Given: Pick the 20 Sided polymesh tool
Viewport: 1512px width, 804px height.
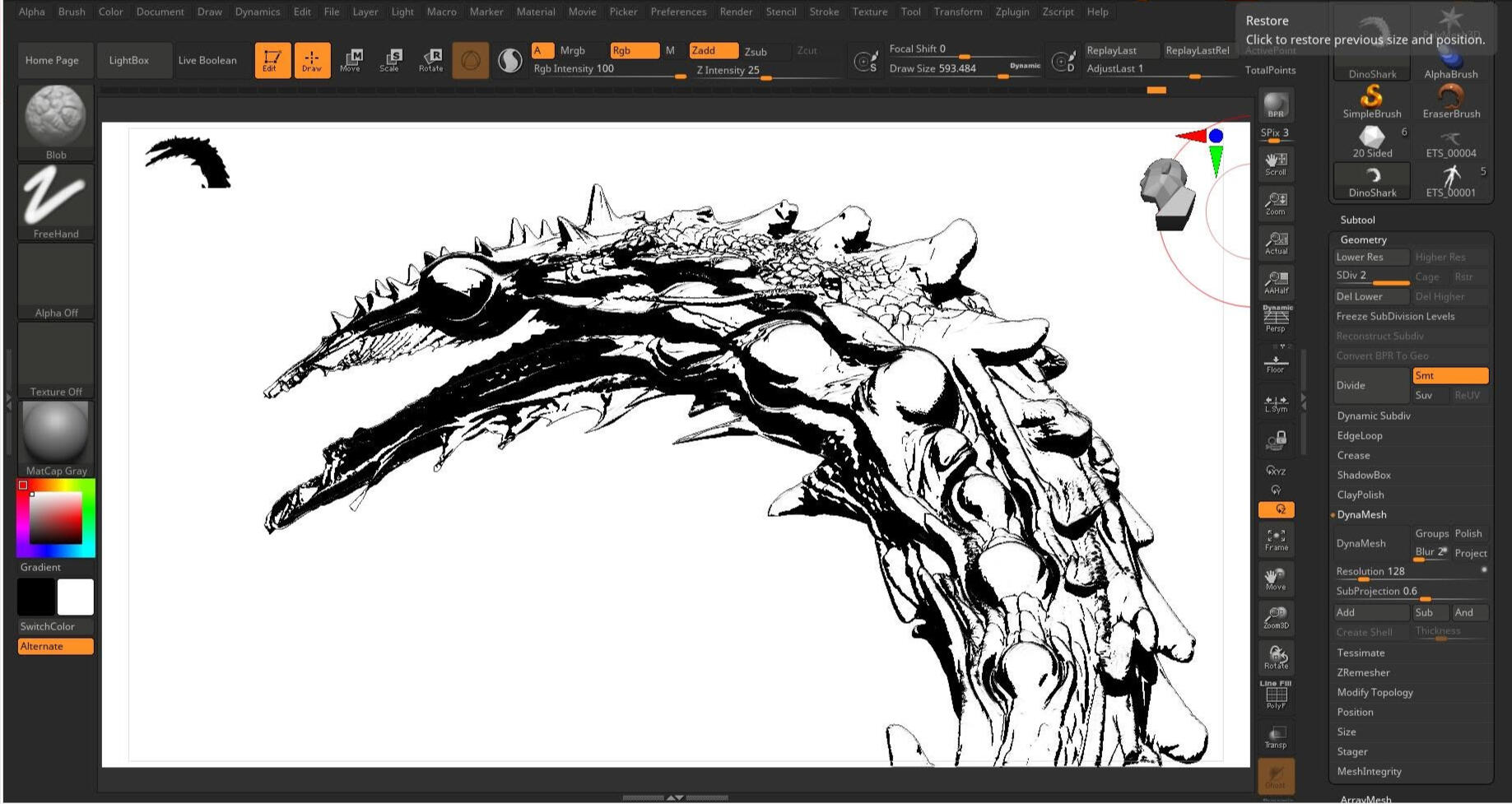Looking at the screenshot, I should pyautogui.click(x=1372, y=142).
